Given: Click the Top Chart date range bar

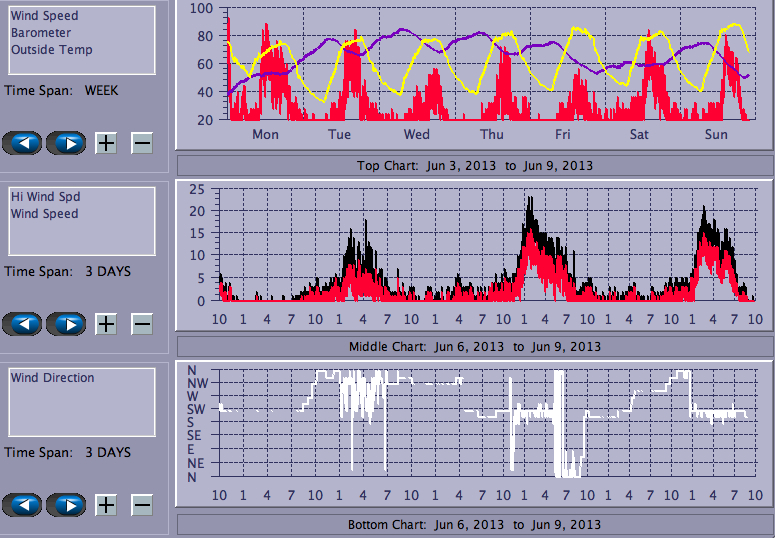Looking at the screenshot, I should 474,166.
